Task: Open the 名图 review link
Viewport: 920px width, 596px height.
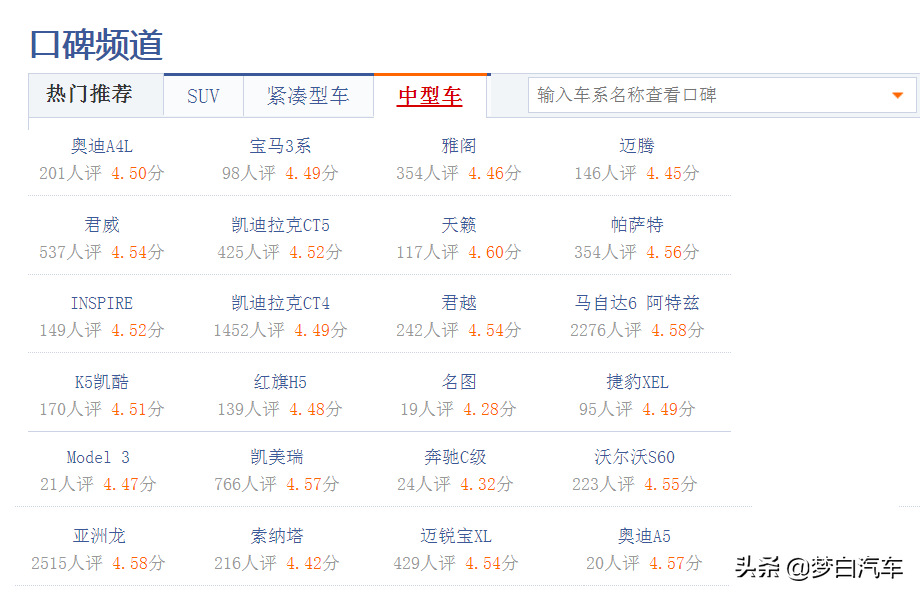Action: pyautogui.click(x=459, y=382)
